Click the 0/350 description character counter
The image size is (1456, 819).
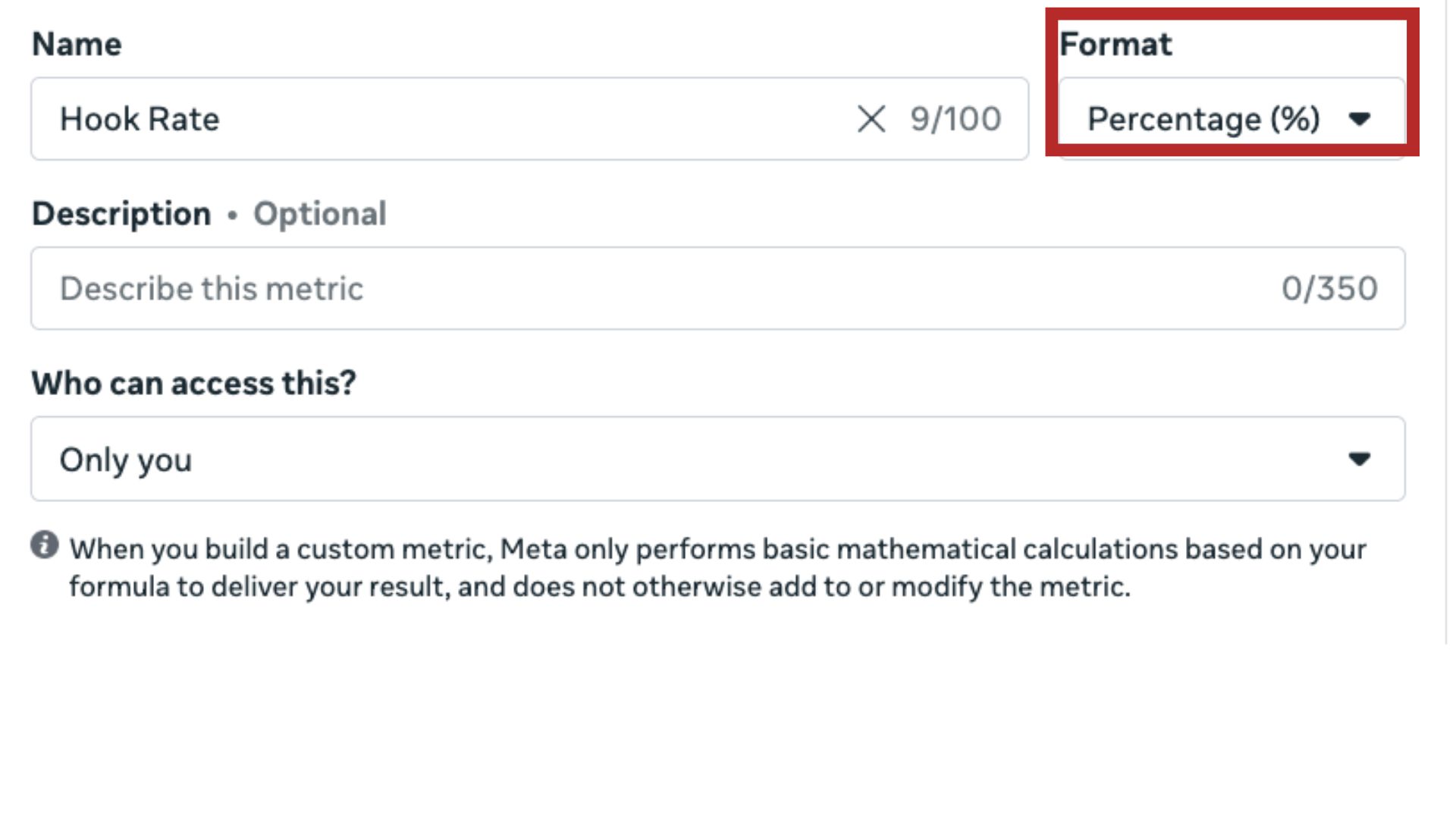pos(1329,289)
